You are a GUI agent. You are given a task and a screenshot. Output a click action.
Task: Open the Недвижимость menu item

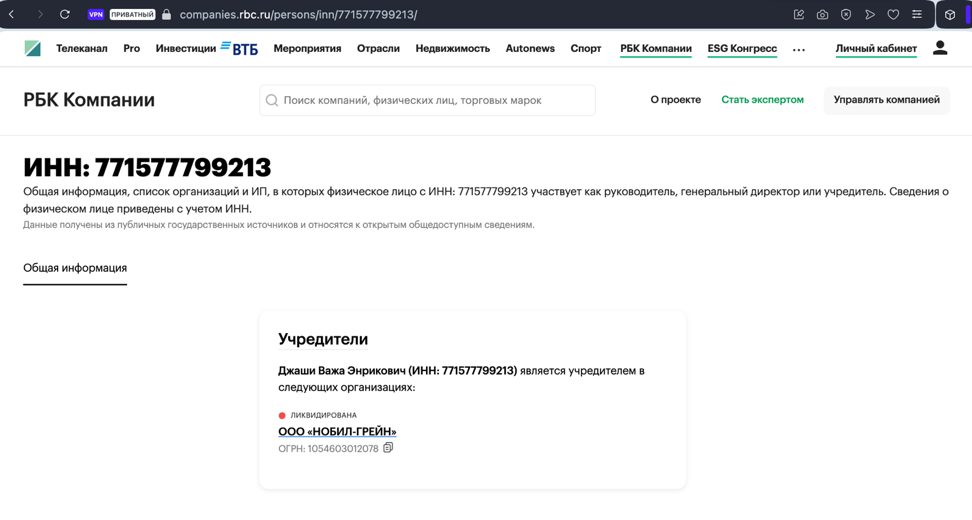pyautogui.click(x=452, y=48)
